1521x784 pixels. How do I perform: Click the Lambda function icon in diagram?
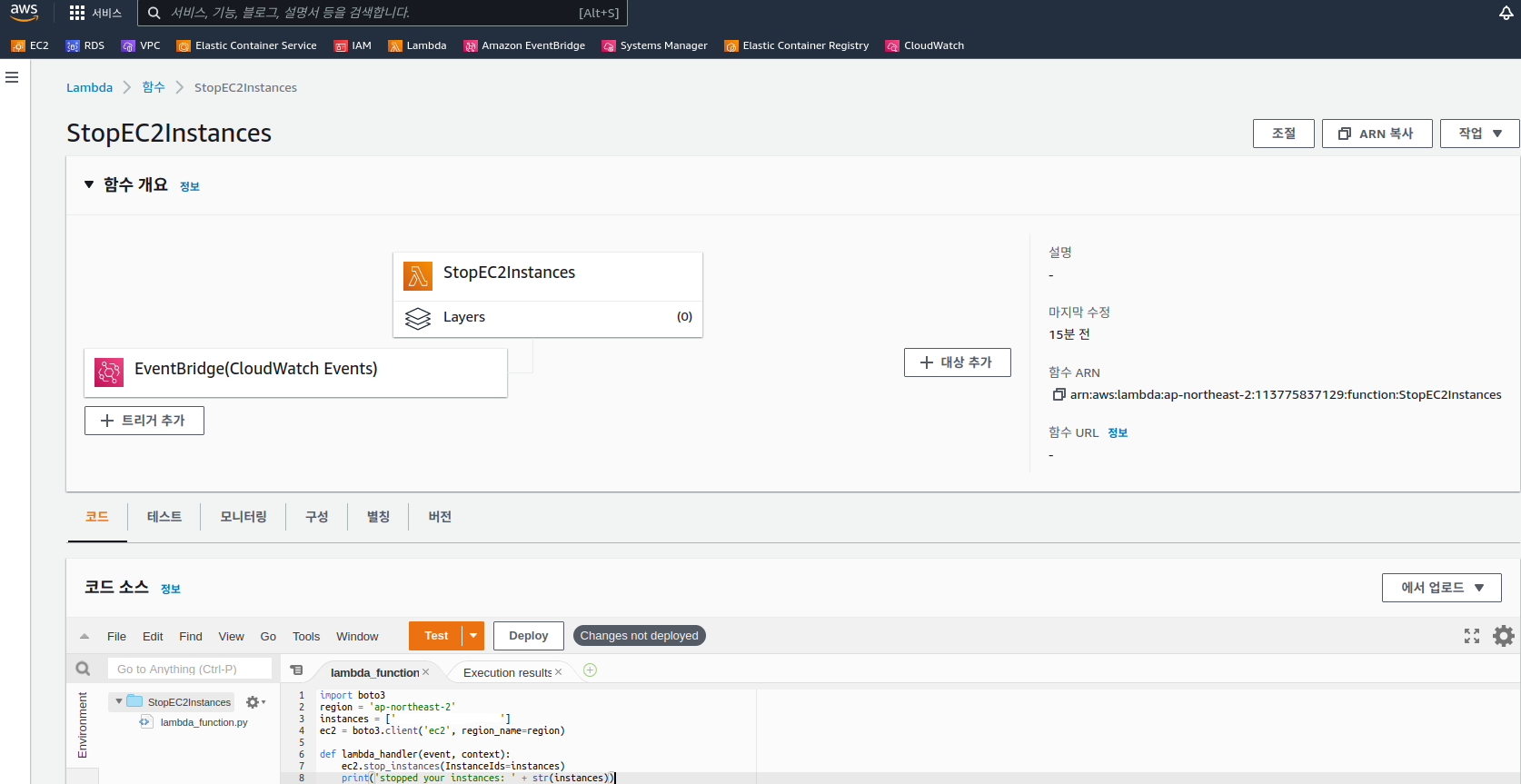pyautogui.click(x=418, y=276)
